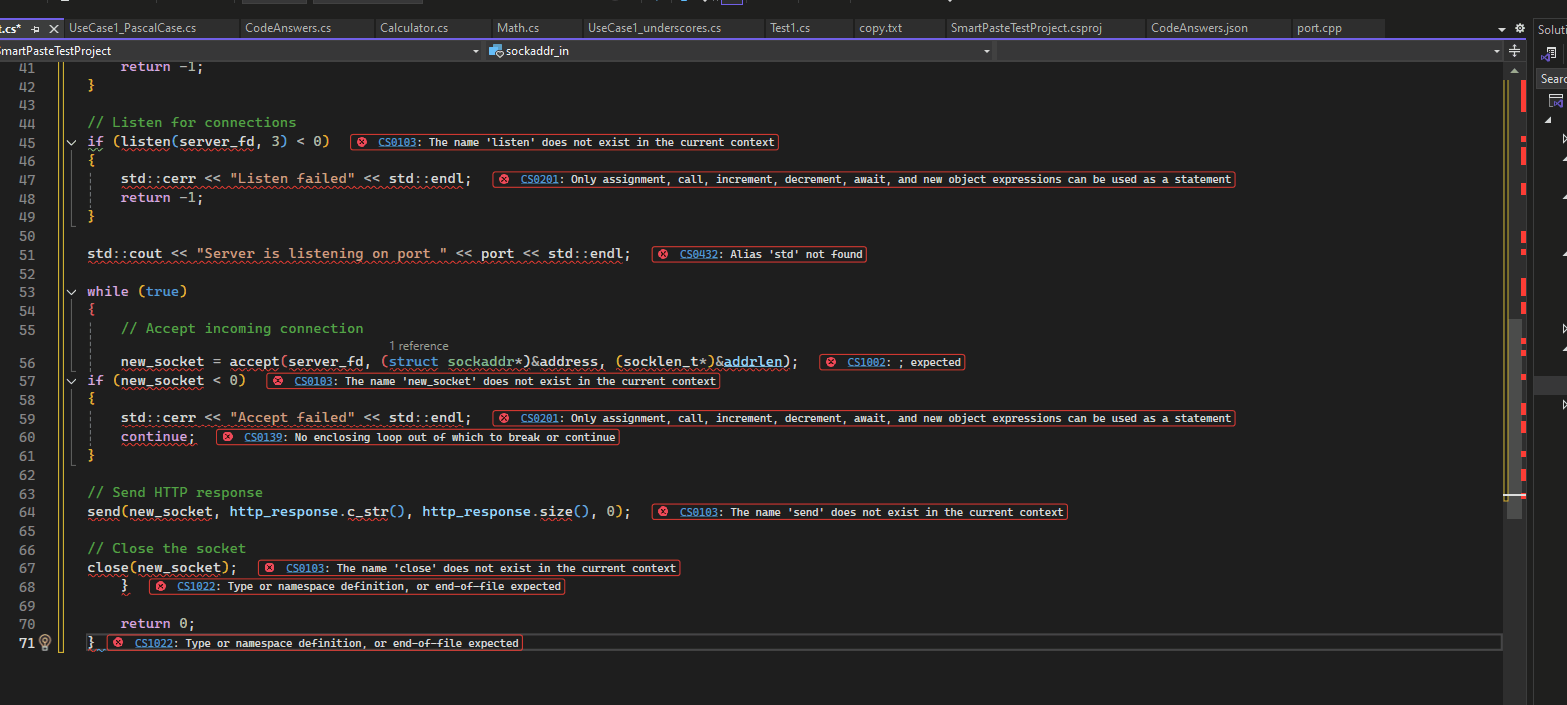Collapse the if (new_socket < 0) block
This screenshot has height=705, width=1567.
pyautogui.click(x=70, y=380)
